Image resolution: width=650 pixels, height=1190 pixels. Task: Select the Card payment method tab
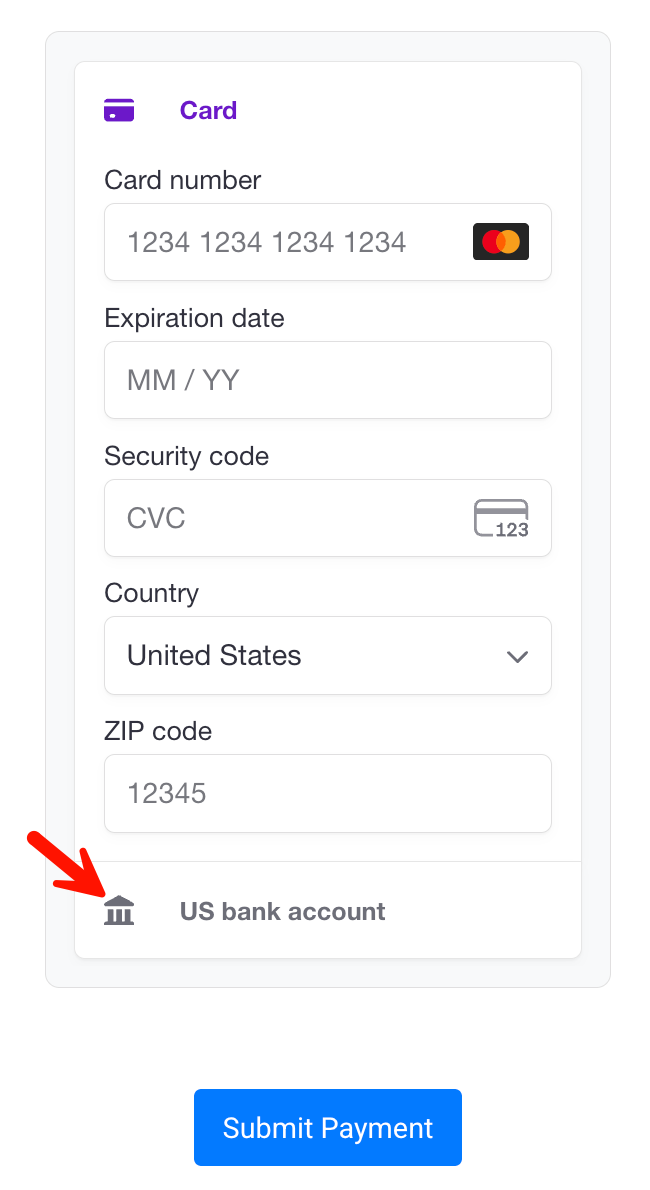208,110
